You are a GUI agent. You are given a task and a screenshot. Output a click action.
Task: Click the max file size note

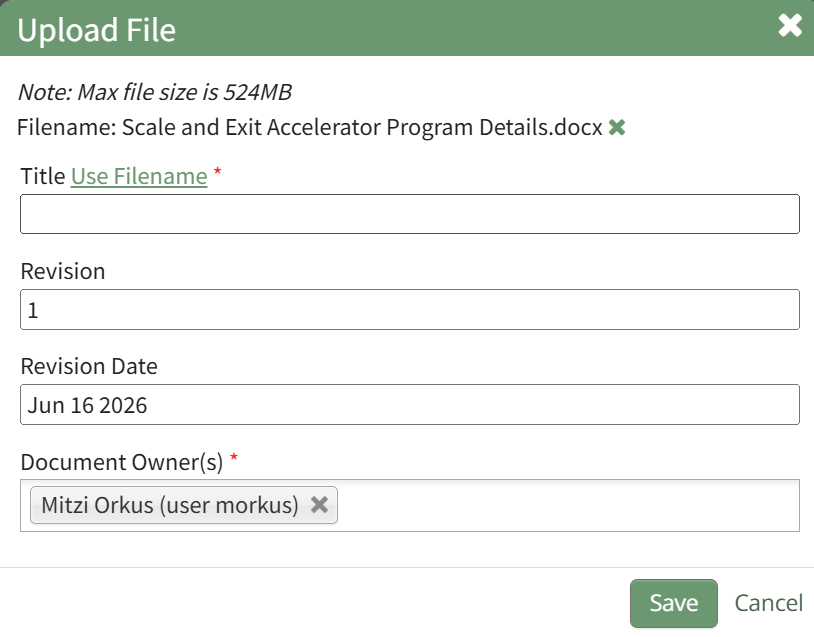(x=155, y=92)
